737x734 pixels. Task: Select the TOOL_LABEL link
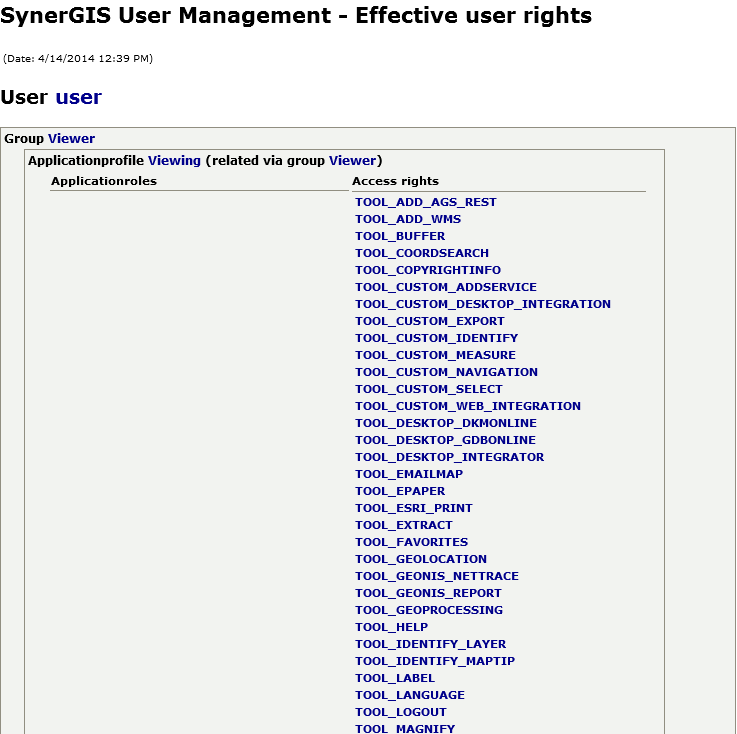(395, 678)
